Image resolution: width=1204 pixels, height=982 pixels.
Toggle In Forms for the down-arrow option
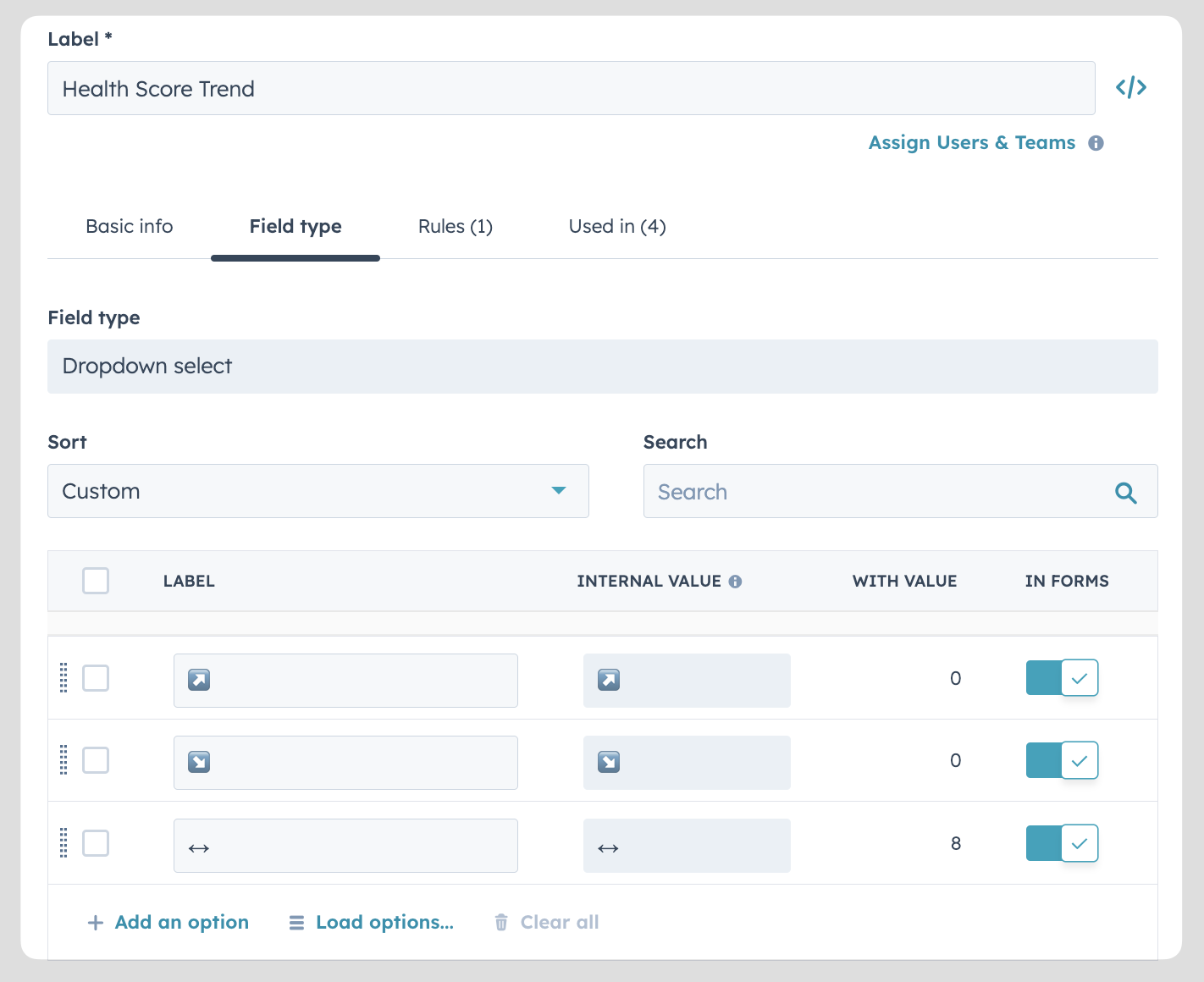pos(1062,760)
